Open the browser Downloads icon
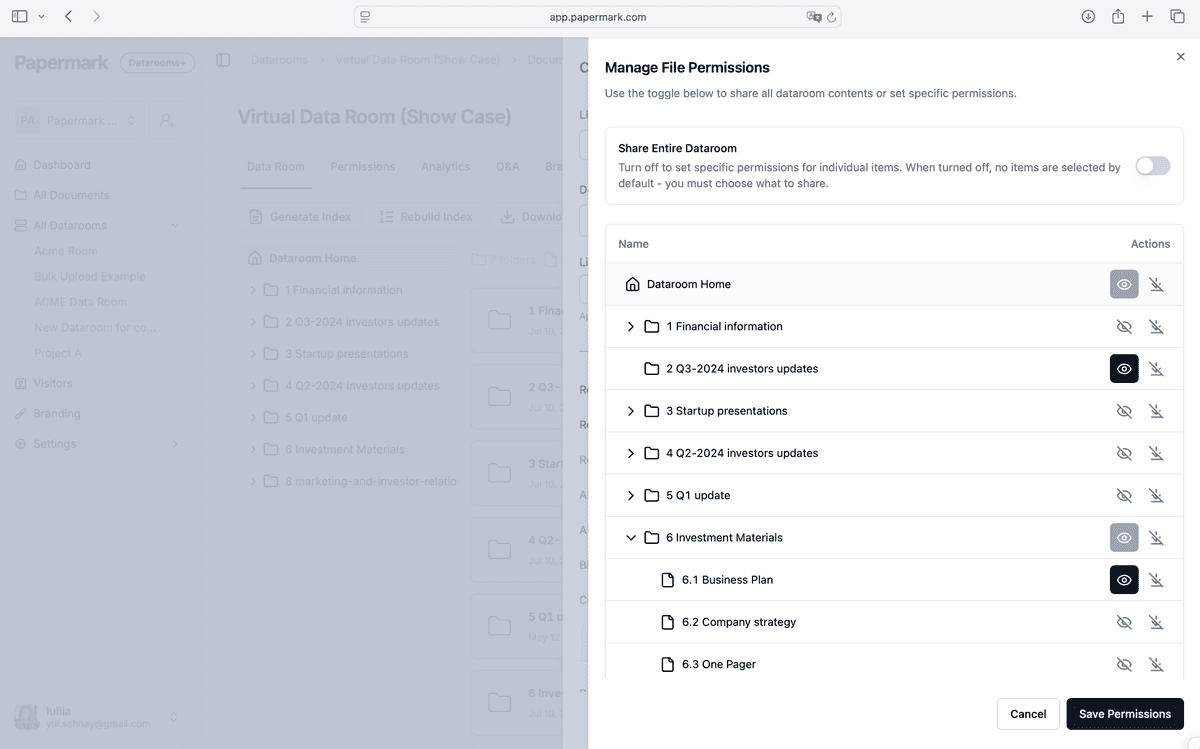This screenshot has width=1200, height=749. coord(1088,16)
